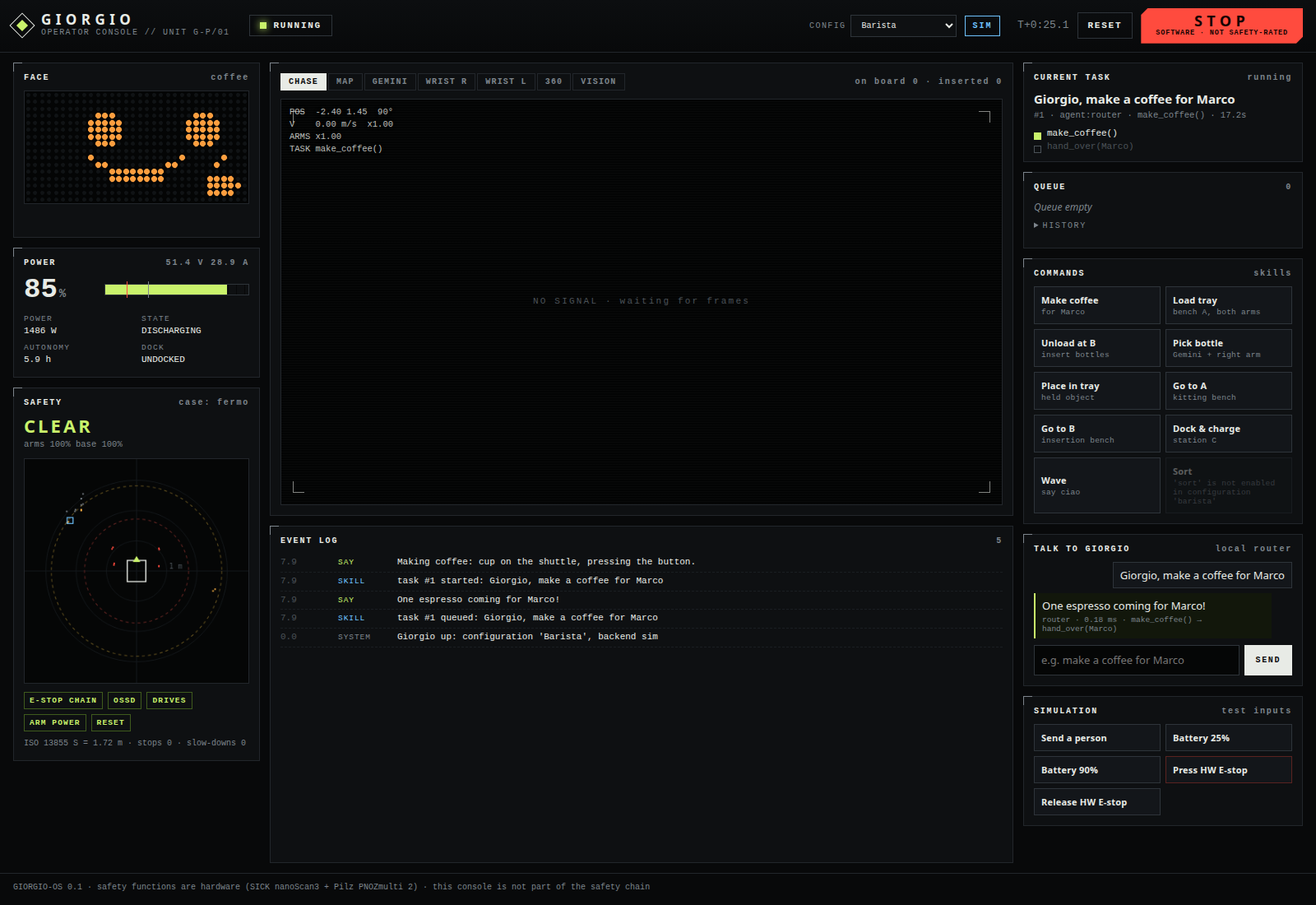Set simulation Battery 90%
The image size is (1316, 905).
[1096, 770]
